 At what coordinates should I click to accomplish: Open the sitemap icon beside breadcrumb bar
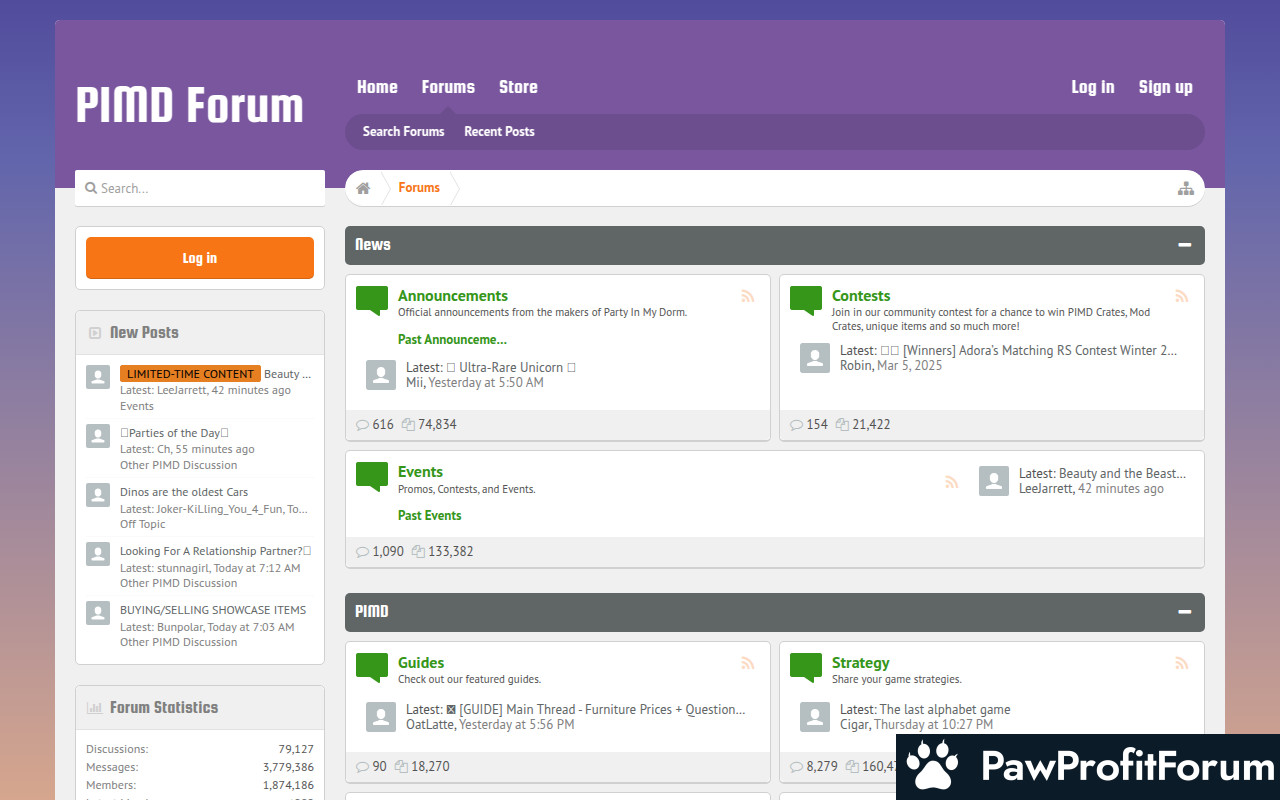tap(1185, 188)
